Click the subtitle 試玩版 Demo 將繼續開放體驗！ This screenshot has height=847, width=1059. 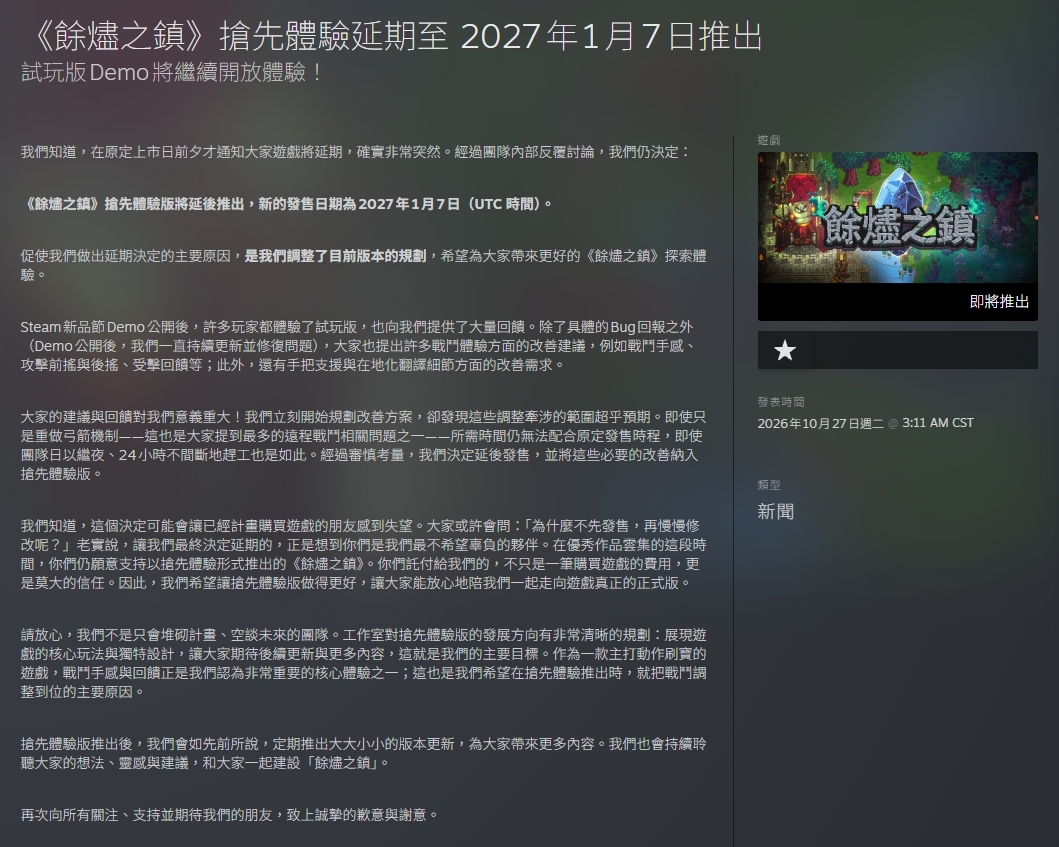(x=172, y=72)
